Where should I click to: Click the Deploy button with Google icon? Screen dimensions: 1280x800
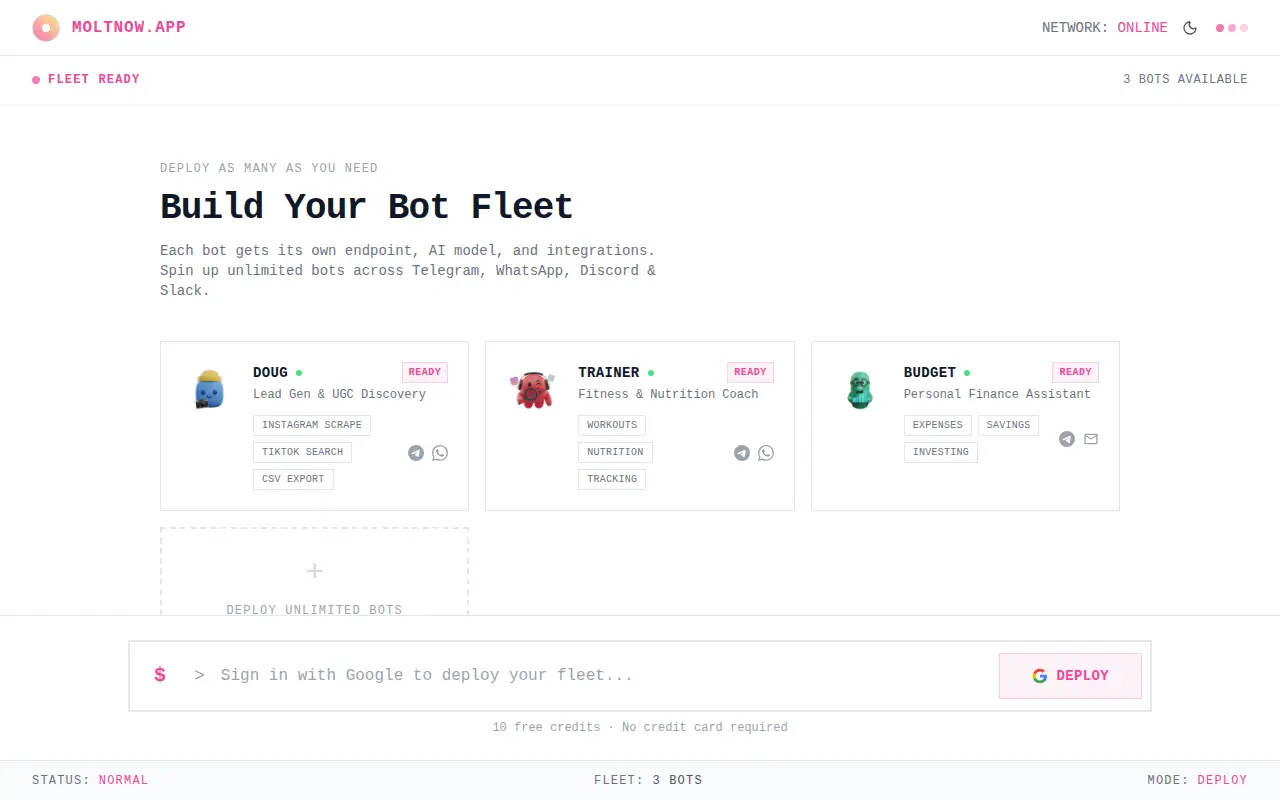click(1070, 676)
